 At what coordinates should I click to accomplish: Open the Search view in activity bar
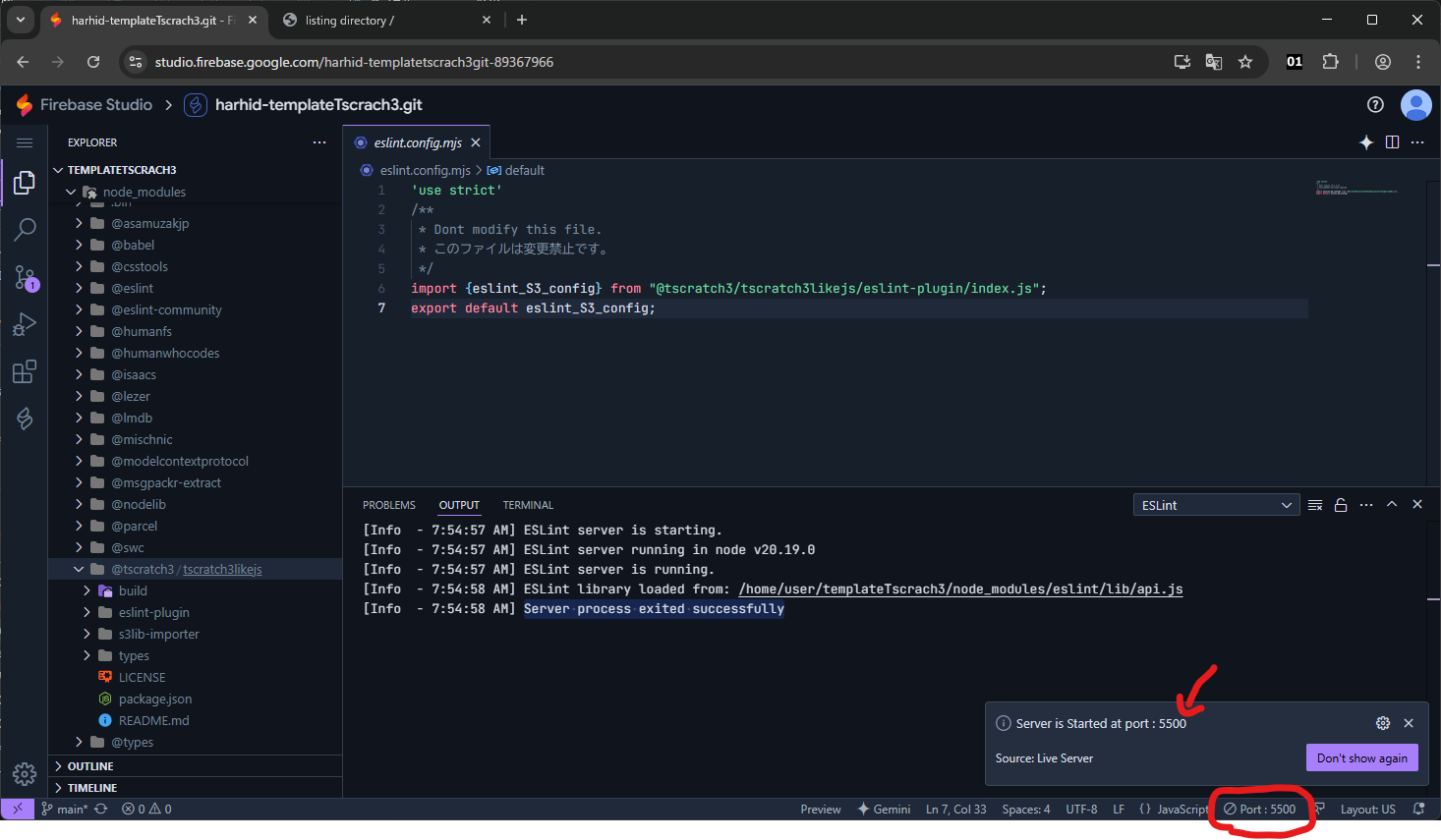[x=25, y=230]
